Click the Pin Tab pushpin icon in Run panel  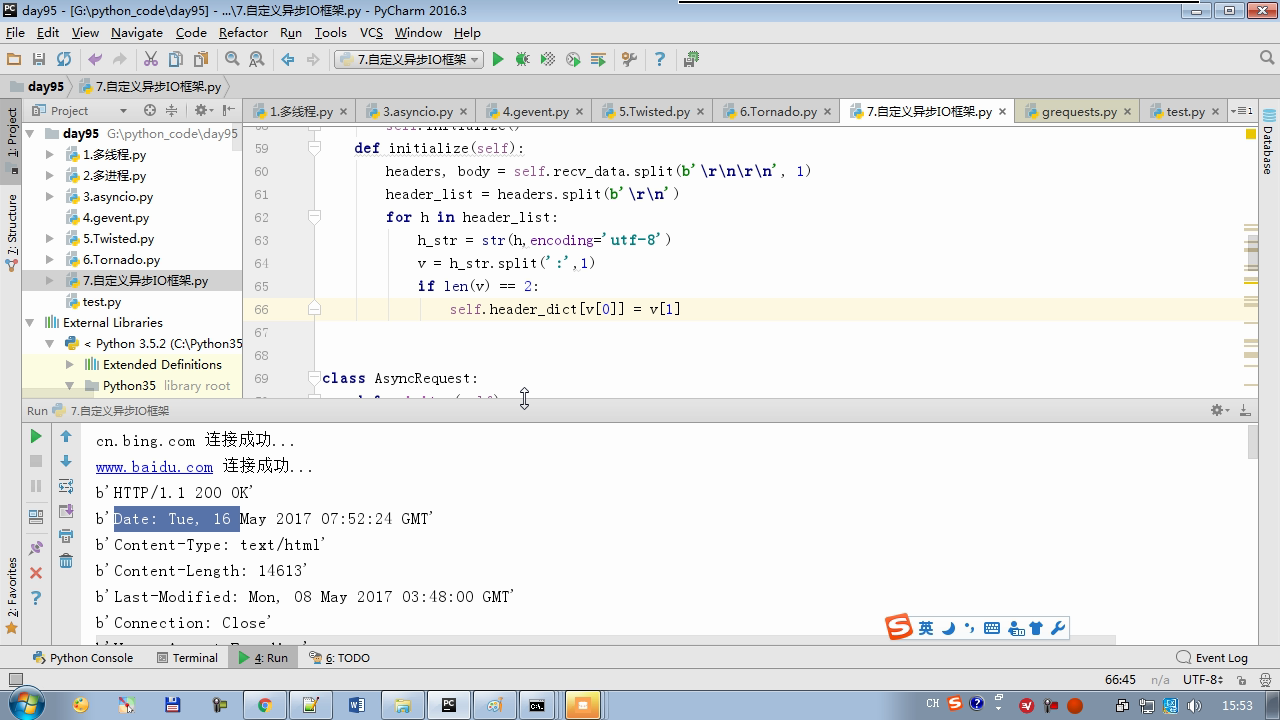click(x=36, y=547)
